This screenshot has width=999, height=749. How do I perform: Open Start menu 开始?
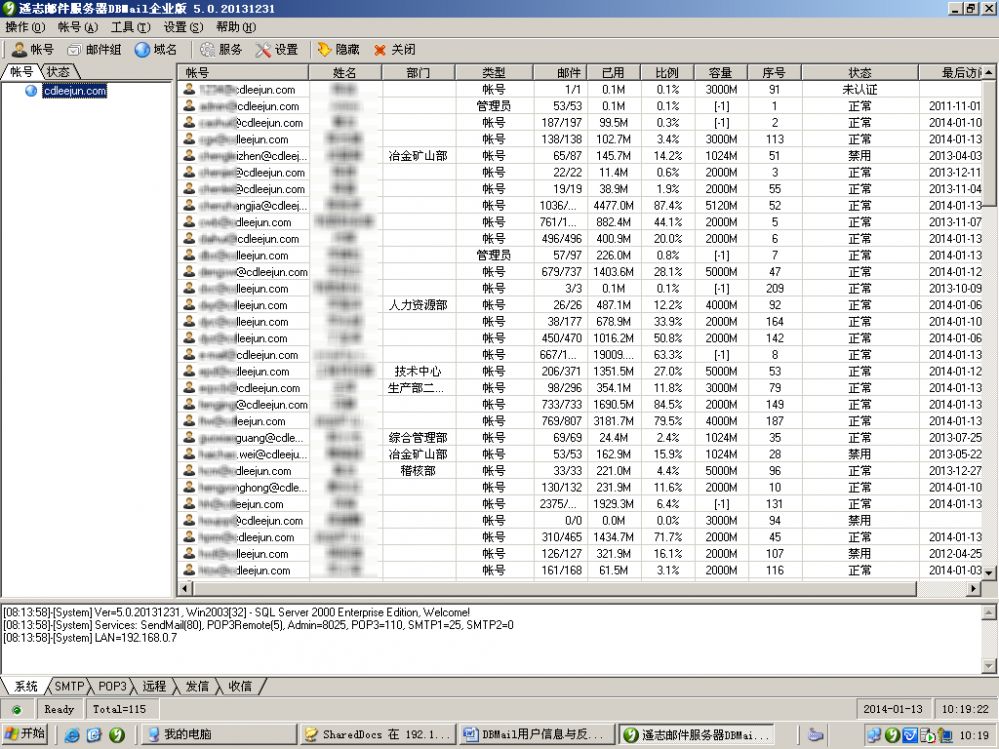point(25,734)
